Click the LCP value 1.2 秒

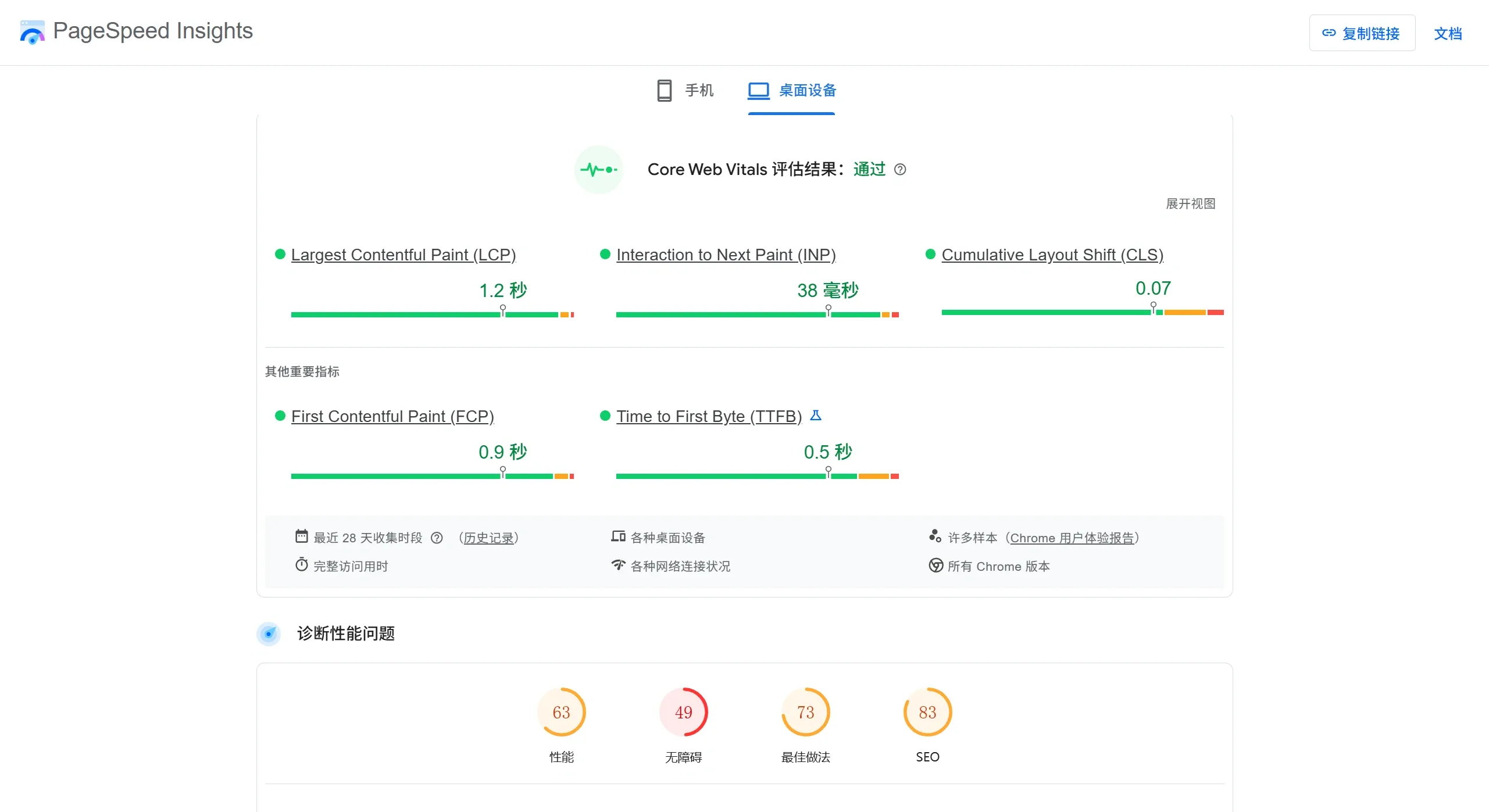[x=503, y=290]
